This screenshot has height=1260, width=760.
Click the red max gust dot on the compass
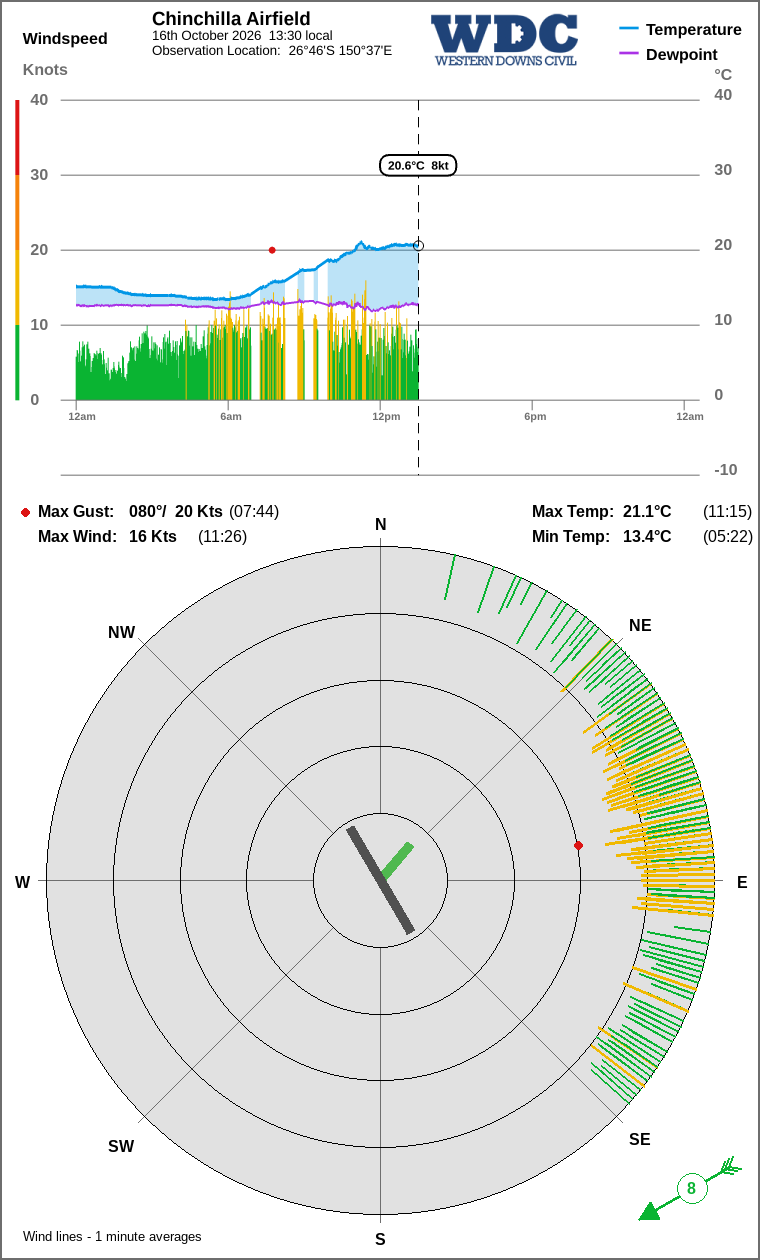[x=578, y=845]
